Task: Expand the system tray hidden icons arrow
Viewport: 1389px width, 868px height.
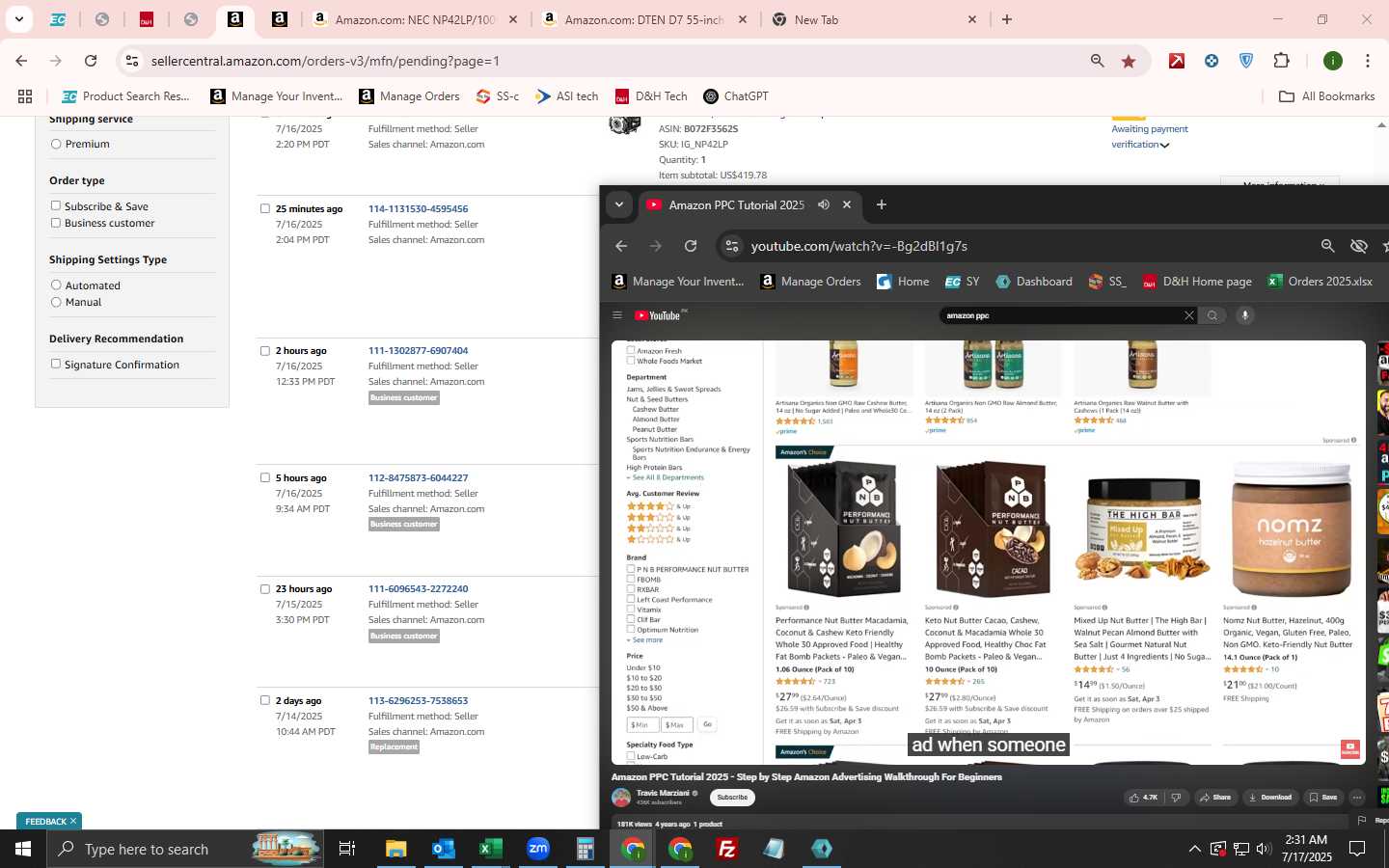Action: tap(1194, 849)
